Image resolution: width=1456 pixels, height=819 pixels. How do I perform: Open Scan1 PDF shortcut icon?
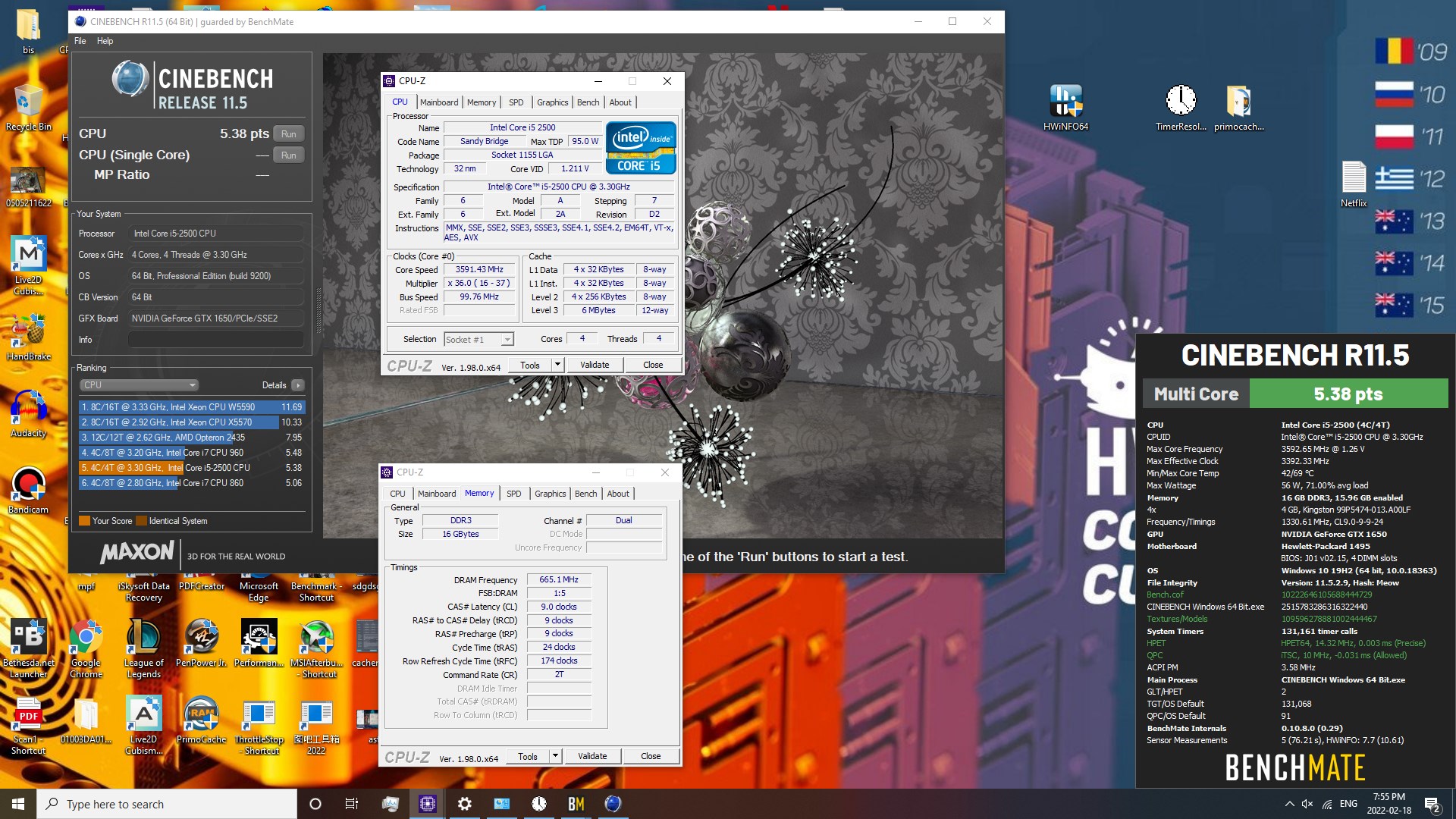click(x=28, y=725)
